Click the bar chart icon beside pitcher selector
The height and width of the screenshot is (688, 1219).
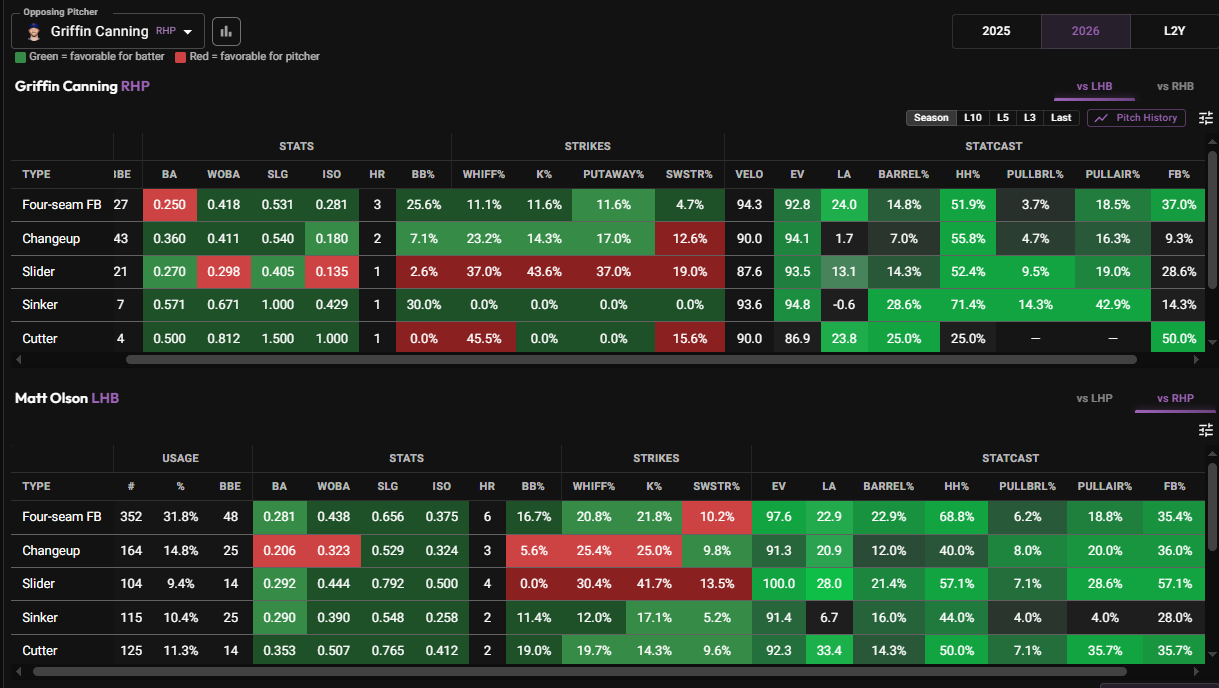[x=226, y=31]
